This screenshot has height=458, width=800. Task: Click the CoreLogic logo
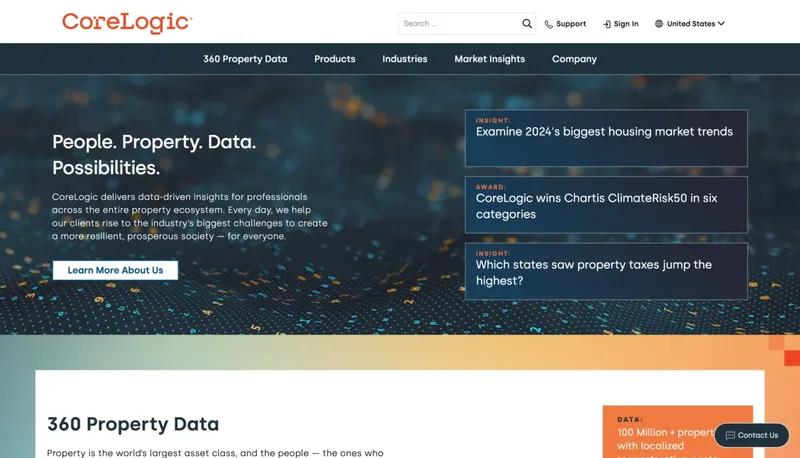pyautogui.click(x=127, y=22)
